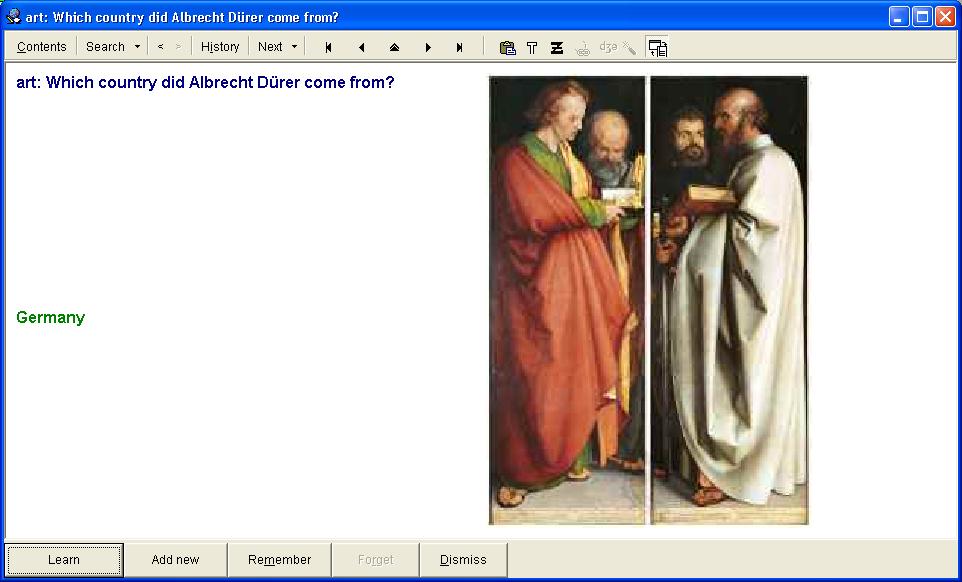
Task: Click the Add new button
Action: pos(175,560)
